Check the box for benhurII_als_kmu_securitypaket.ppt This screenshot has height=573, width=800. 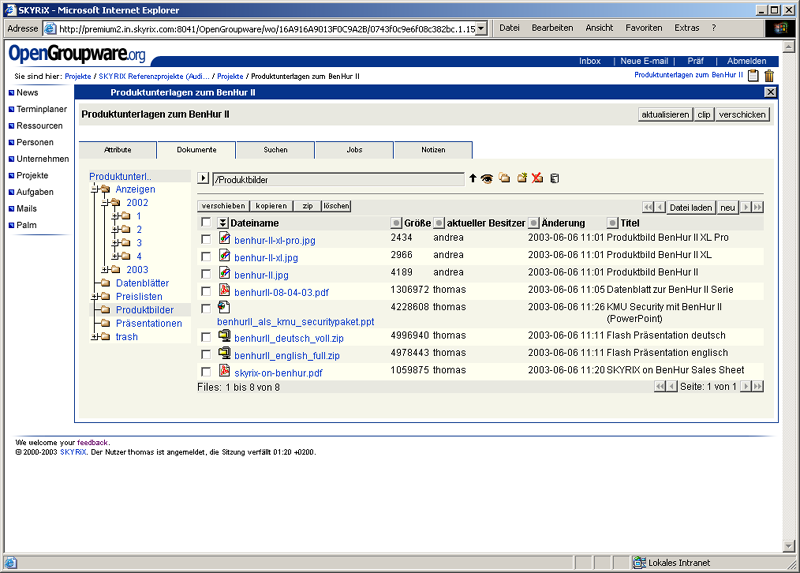[206, 308]
